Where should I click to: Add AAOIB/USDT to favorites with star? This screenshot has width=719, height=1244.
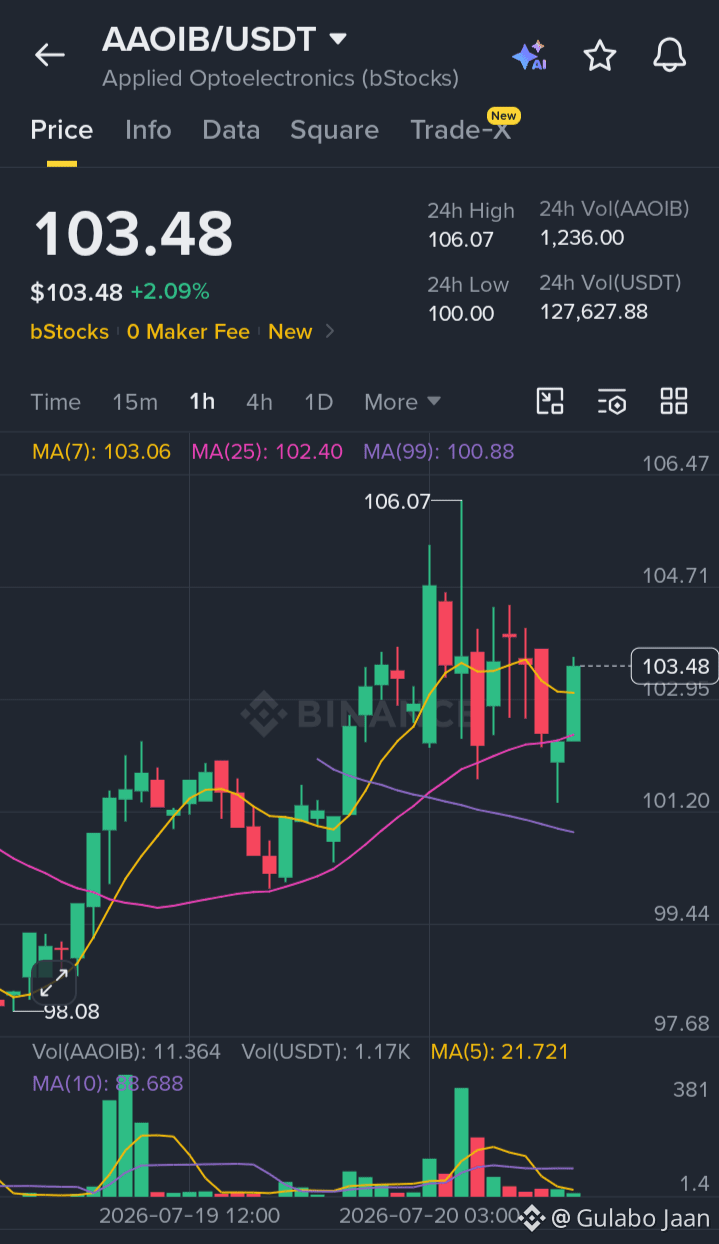599,55
